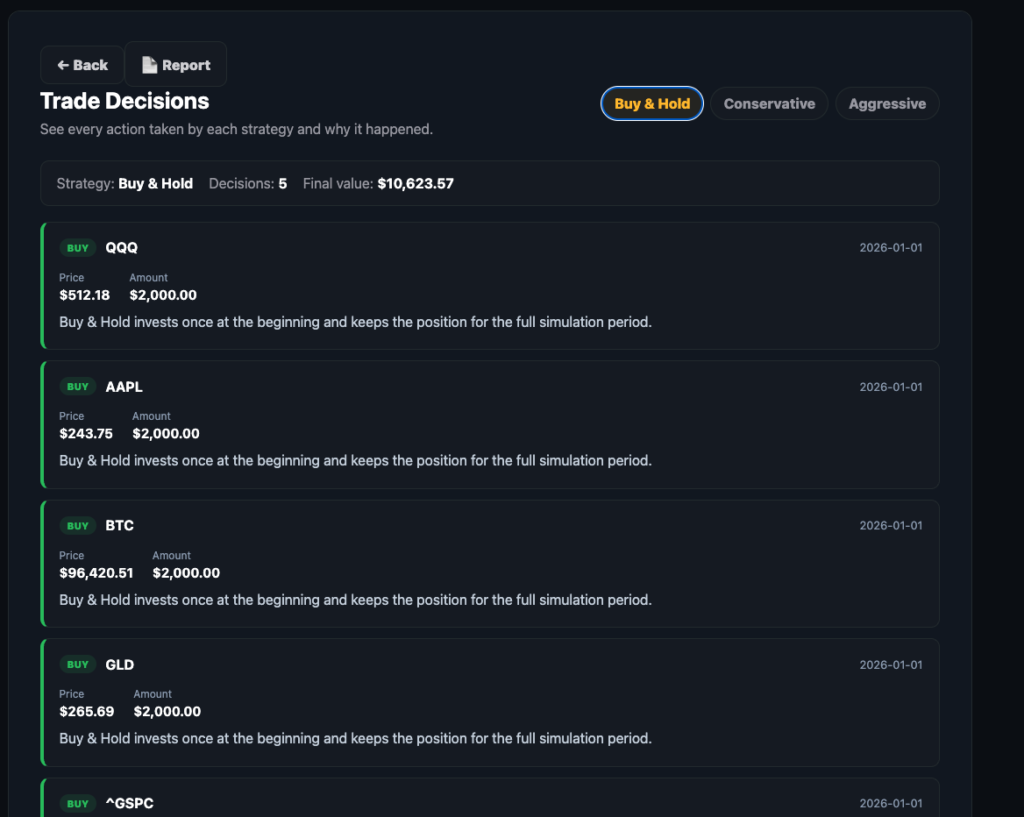Screen dimensions: 1024x817
Task: Select the AAPL ticker label
Action: (x=124, y=387)
